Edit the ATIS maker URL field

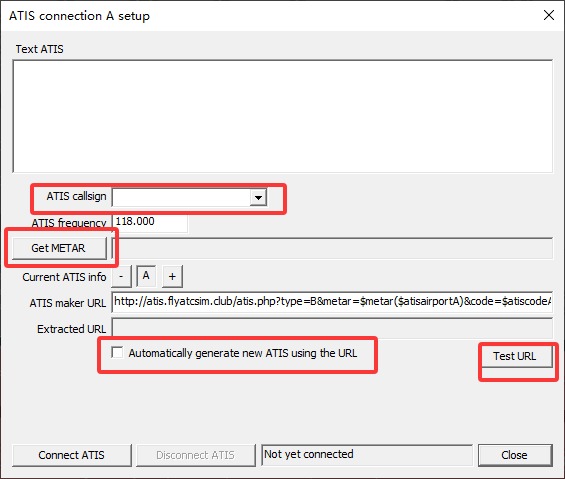pos(332,302)
